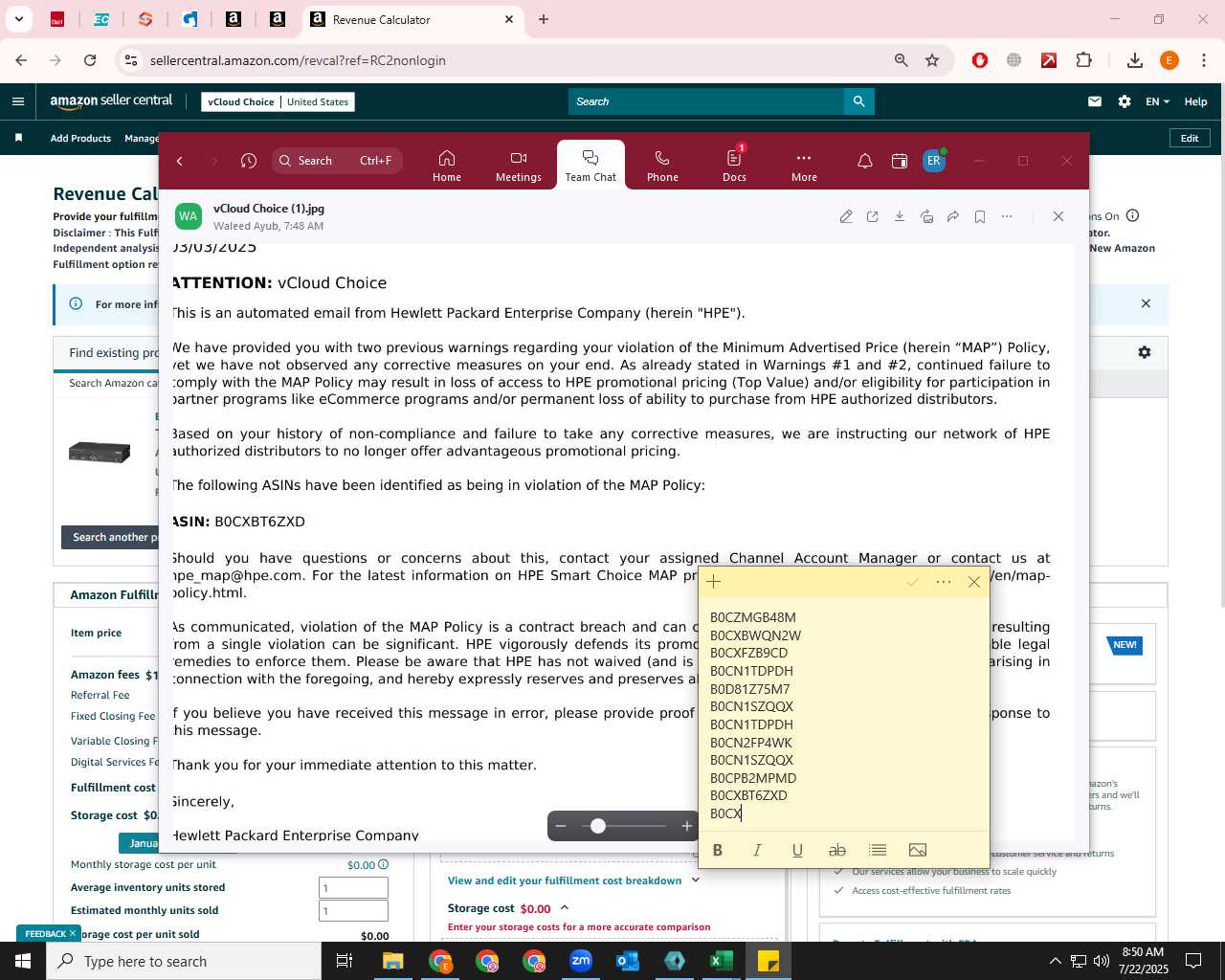
Task: Open the calculator settings gear icon
Action: pyautogui.click(x=1144, y=352)
